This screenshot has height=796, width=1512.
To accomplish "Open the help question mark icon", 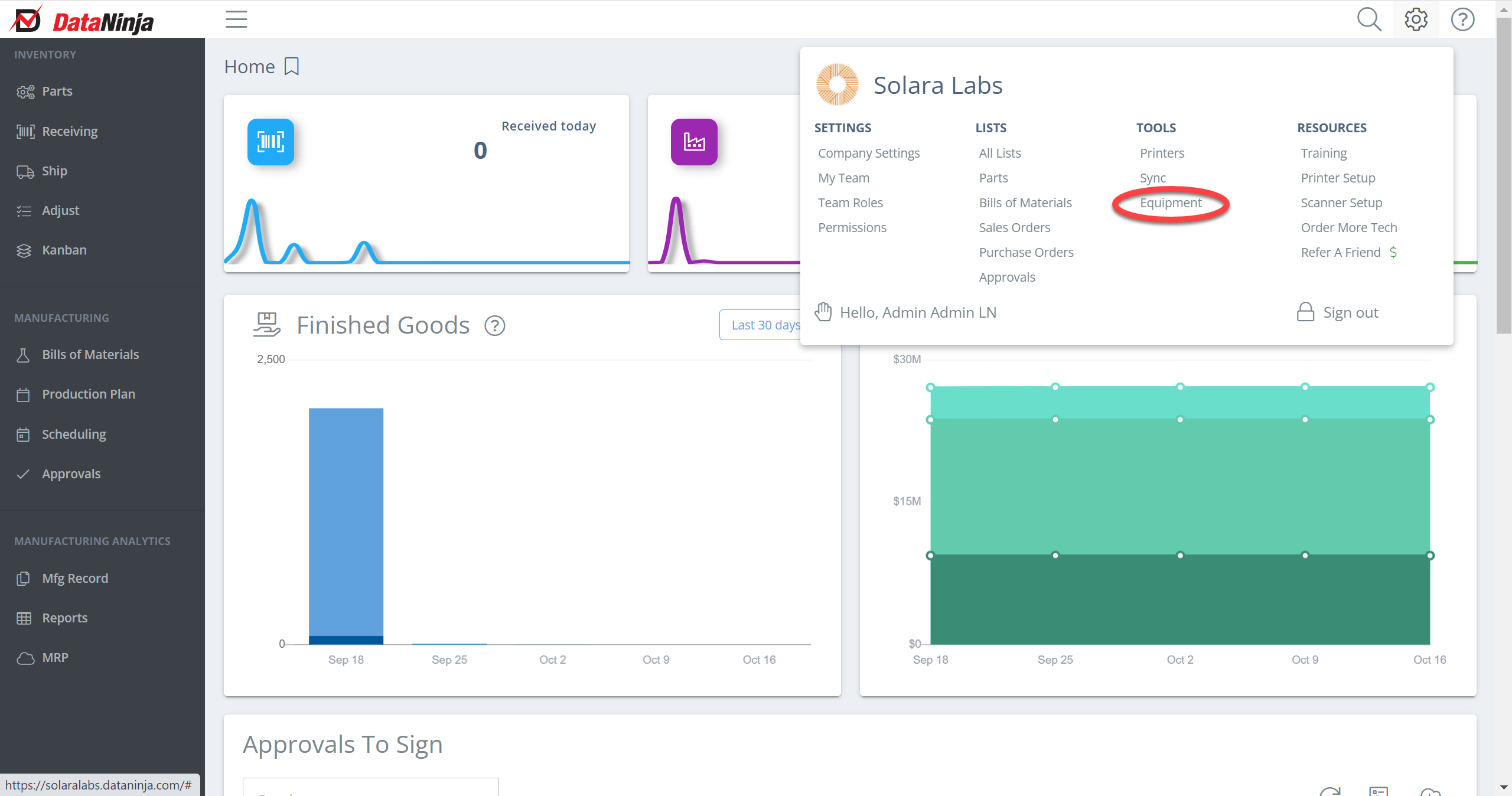I will [1462, 19].
